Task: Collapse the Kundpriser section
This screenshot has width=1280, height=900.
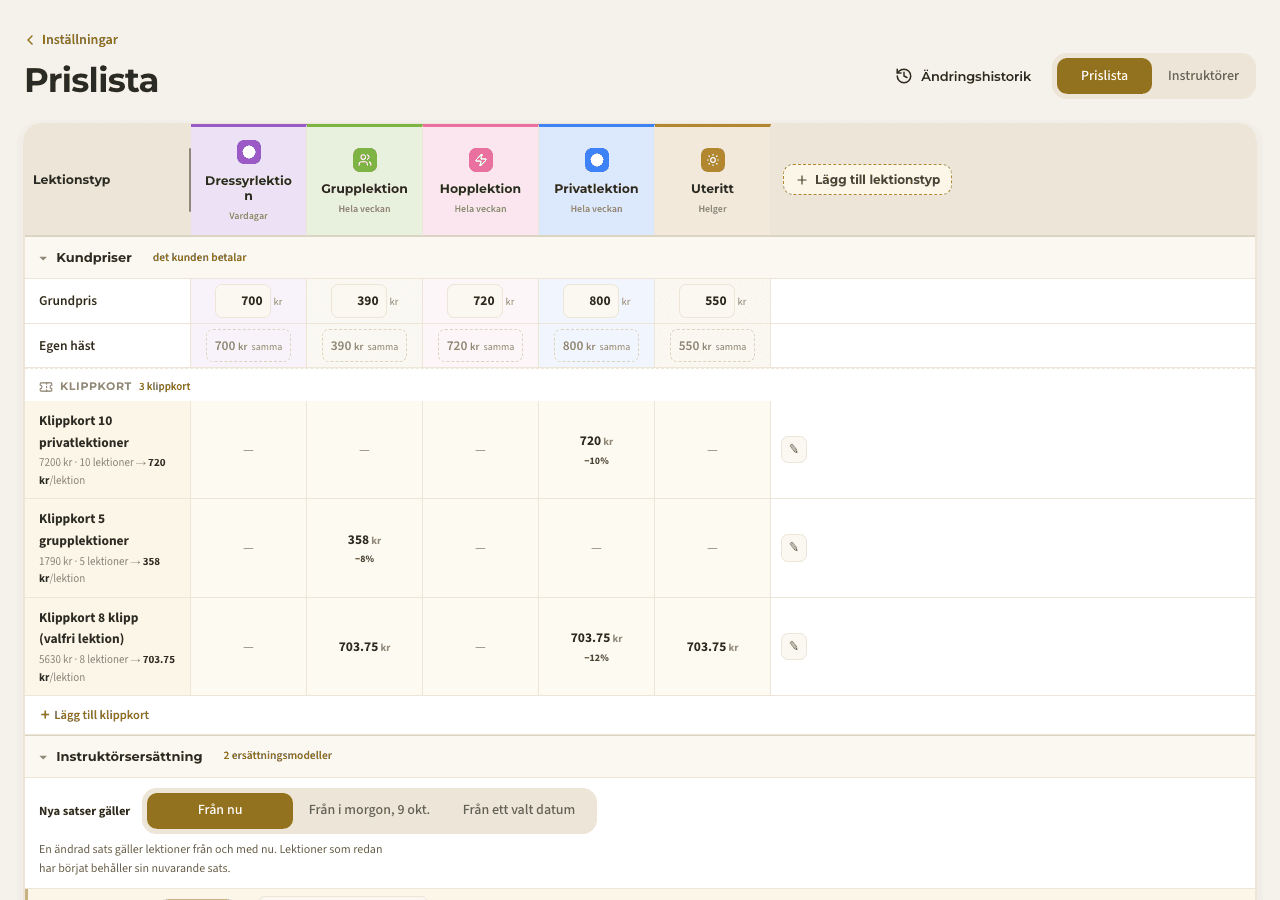Action: pyautogui.click(x=43, y=258)
